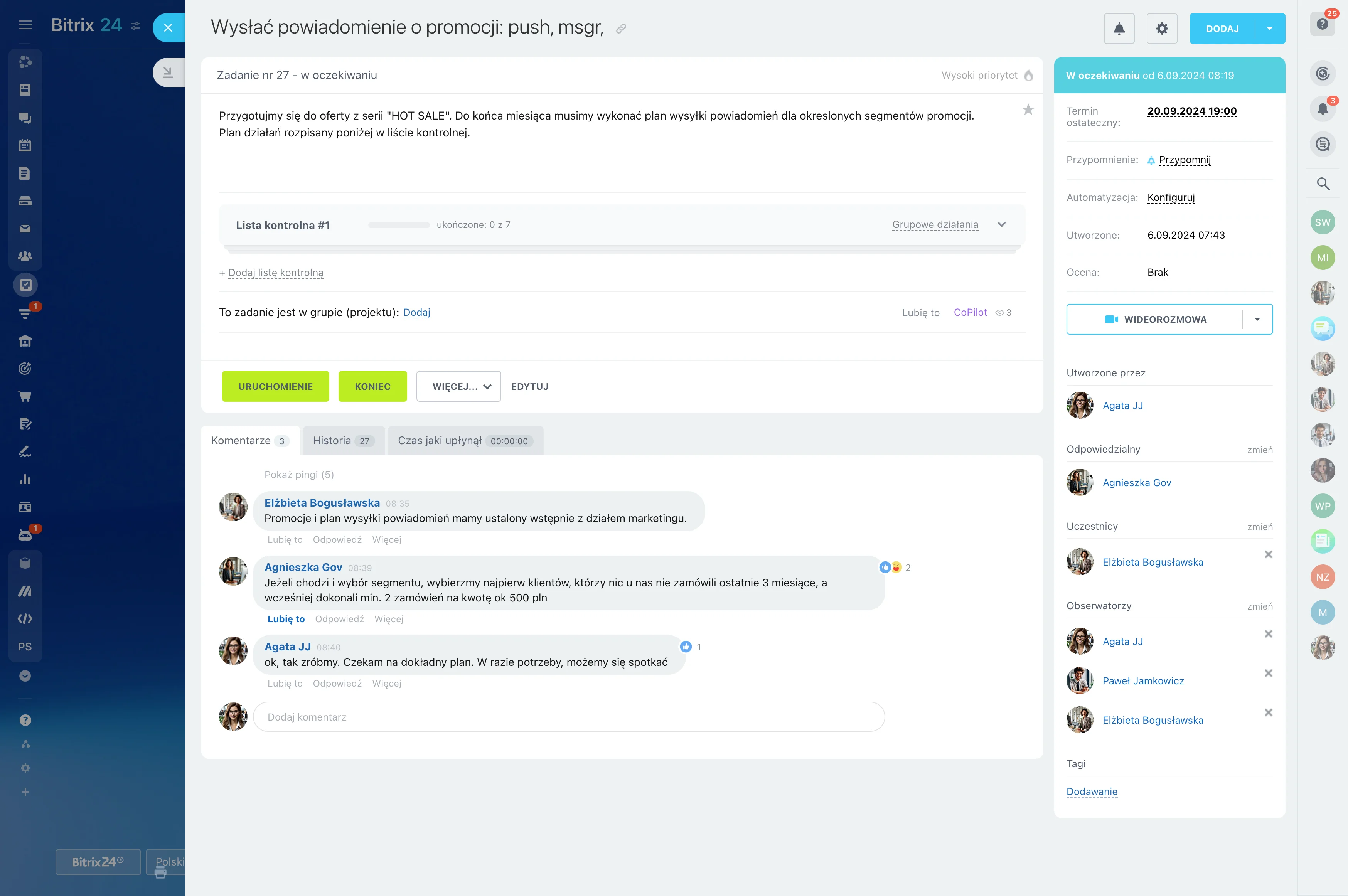Expand the Lista kontrolna #1 chevron
Viewport: 1348px width, 896px height.
pyautogui.click(x=1002, y=224)
